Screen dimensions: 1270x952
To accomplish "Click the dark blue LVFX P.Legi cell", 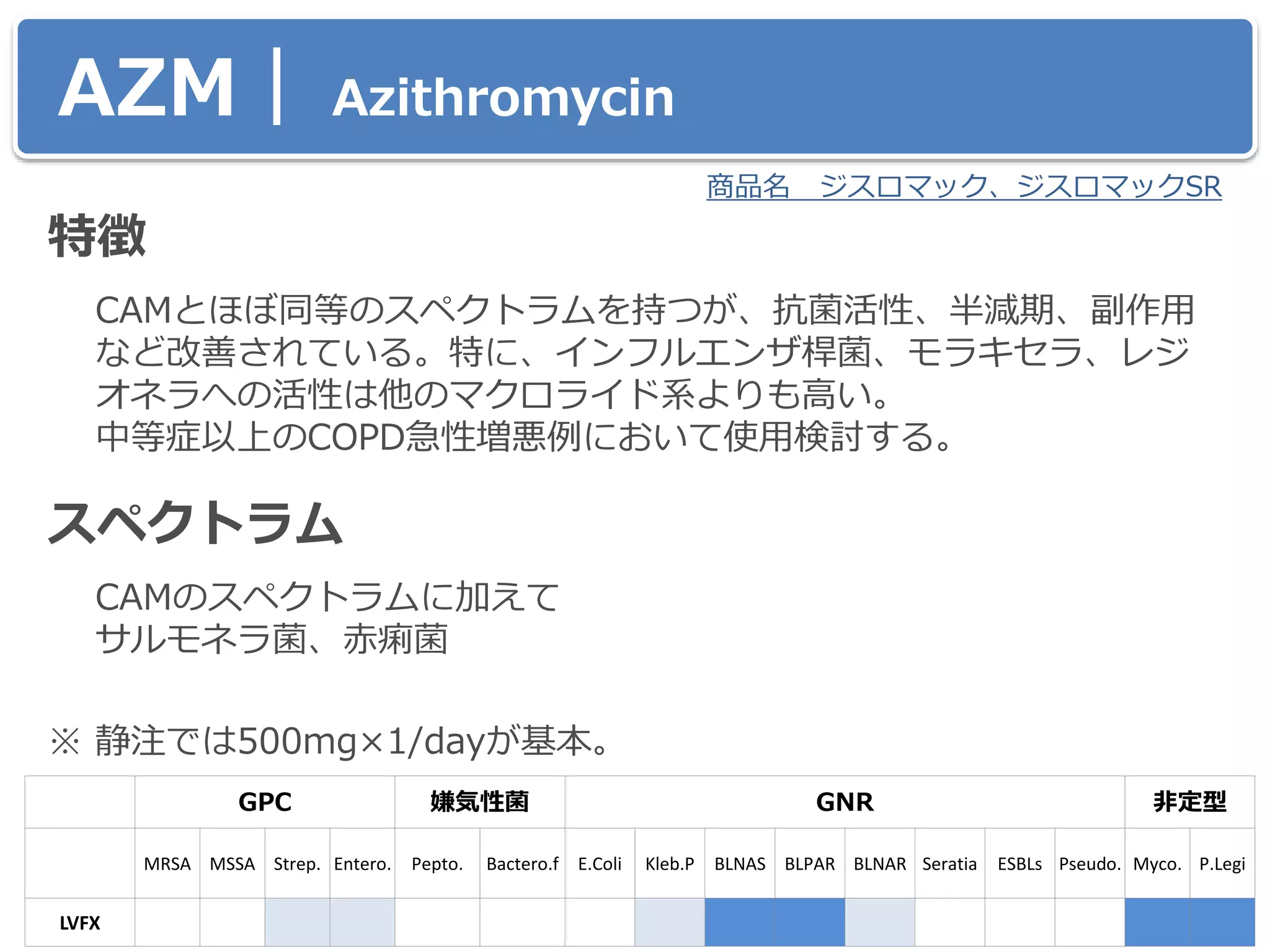I will (1222, 922).
